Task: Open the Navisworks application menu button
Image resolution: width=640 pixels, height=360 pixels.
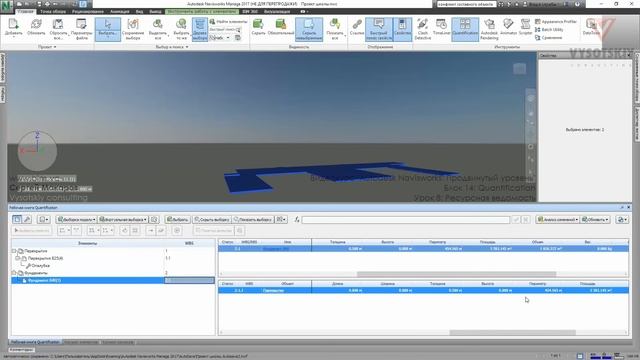Action: click(x=7, y=7)
